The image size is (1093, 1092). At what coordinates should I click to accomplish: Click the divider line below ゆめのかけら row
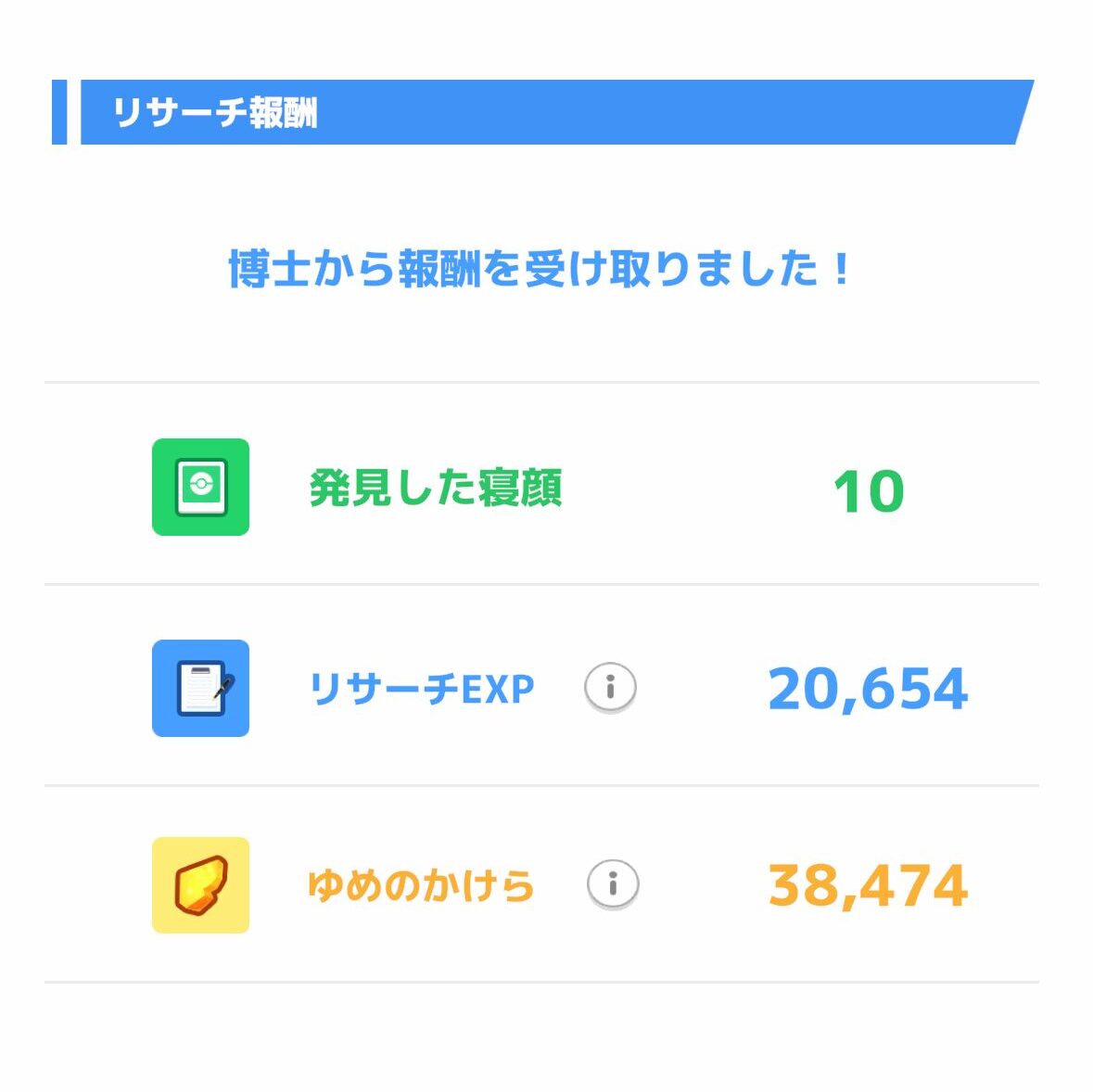coord(541,982)
